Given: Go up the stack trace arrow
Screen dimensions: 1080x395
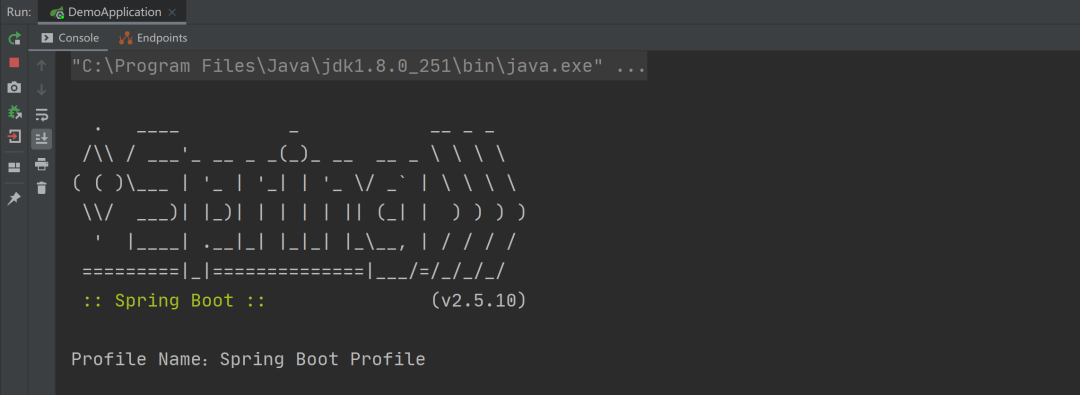Looking at the screenshot, I should (41, 65).
